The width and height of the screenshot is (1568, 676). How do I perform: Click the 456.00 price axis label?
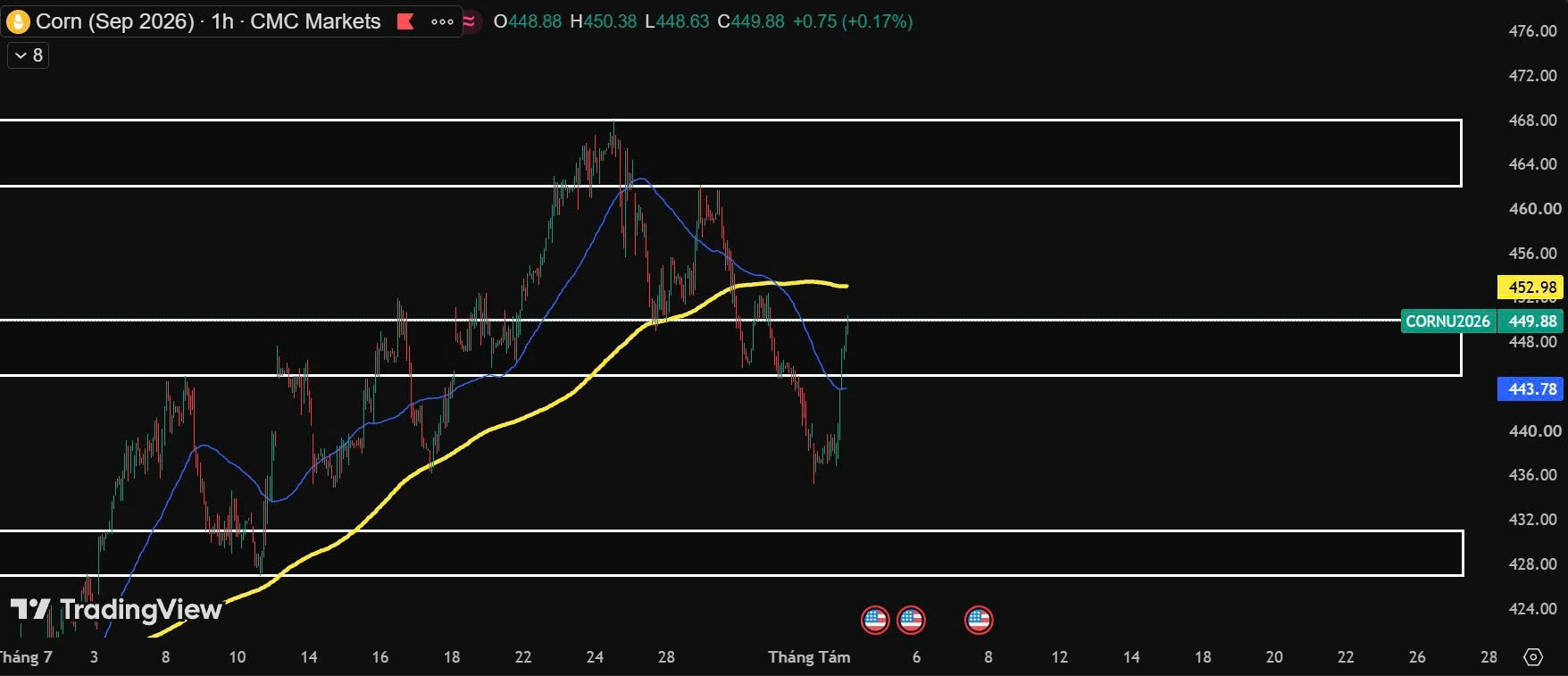click(x=1532, y=254)
